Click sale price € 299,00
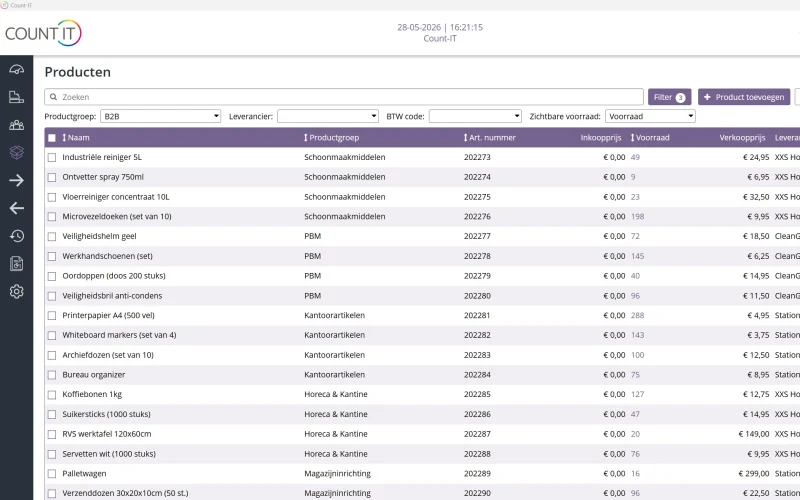 pyautogui.click(x=754, y=473)
